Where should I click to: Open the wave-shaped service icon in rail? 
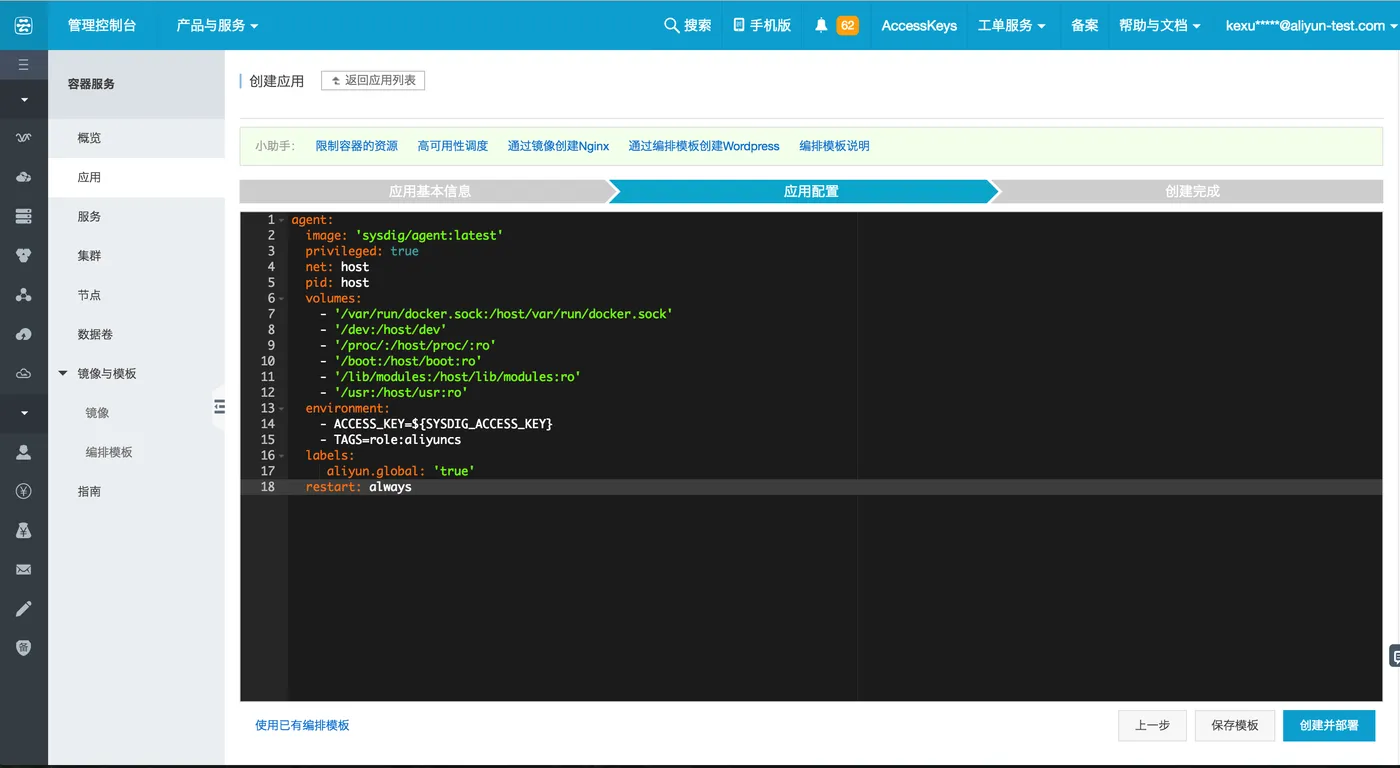pos(24,137)
